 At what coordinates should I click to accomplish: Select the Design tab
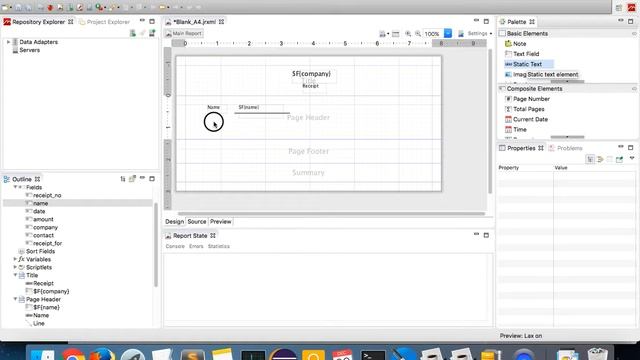coord(174,222)
